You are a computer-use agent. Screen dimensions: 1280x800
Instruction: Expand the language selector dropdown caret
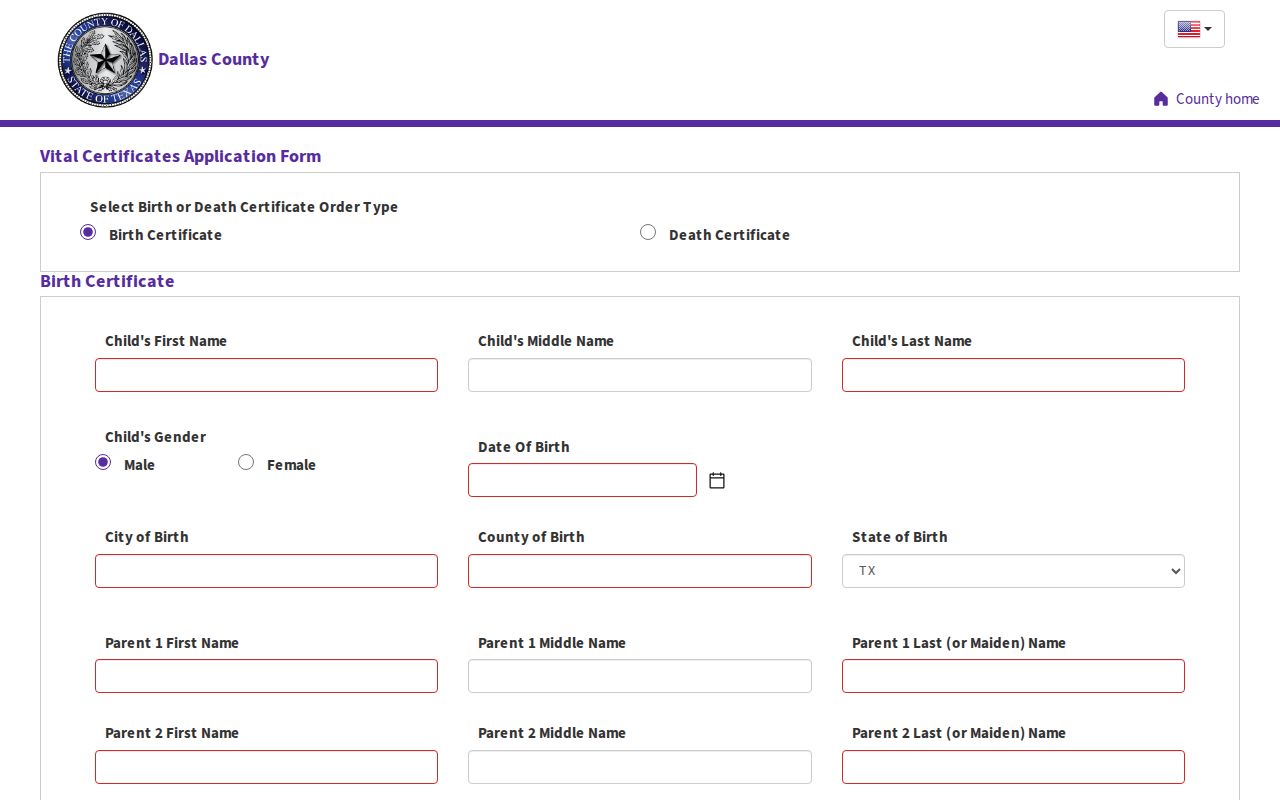click(x=1208, y=29)
